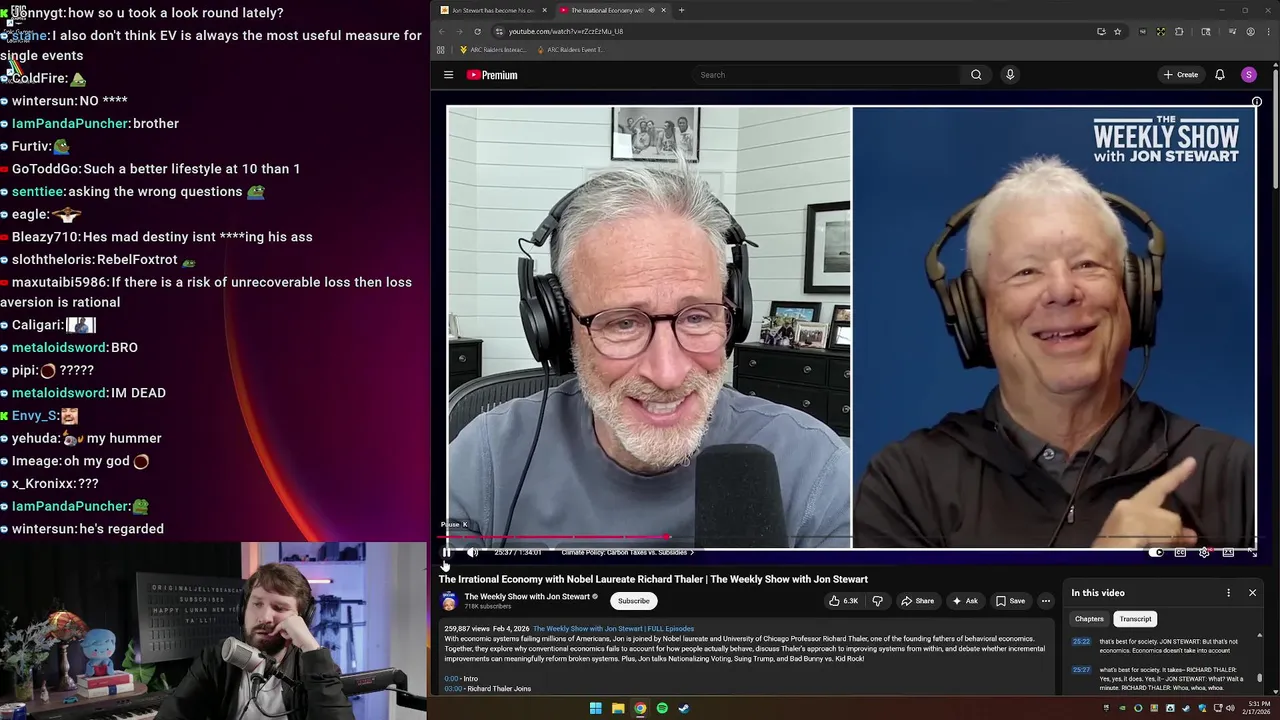This screenshot has height=720, width=1280.
Task: Expand chapter 'Climate Policy: Carbon Taxes vs. Subsidies'
Action: [627, 552]
